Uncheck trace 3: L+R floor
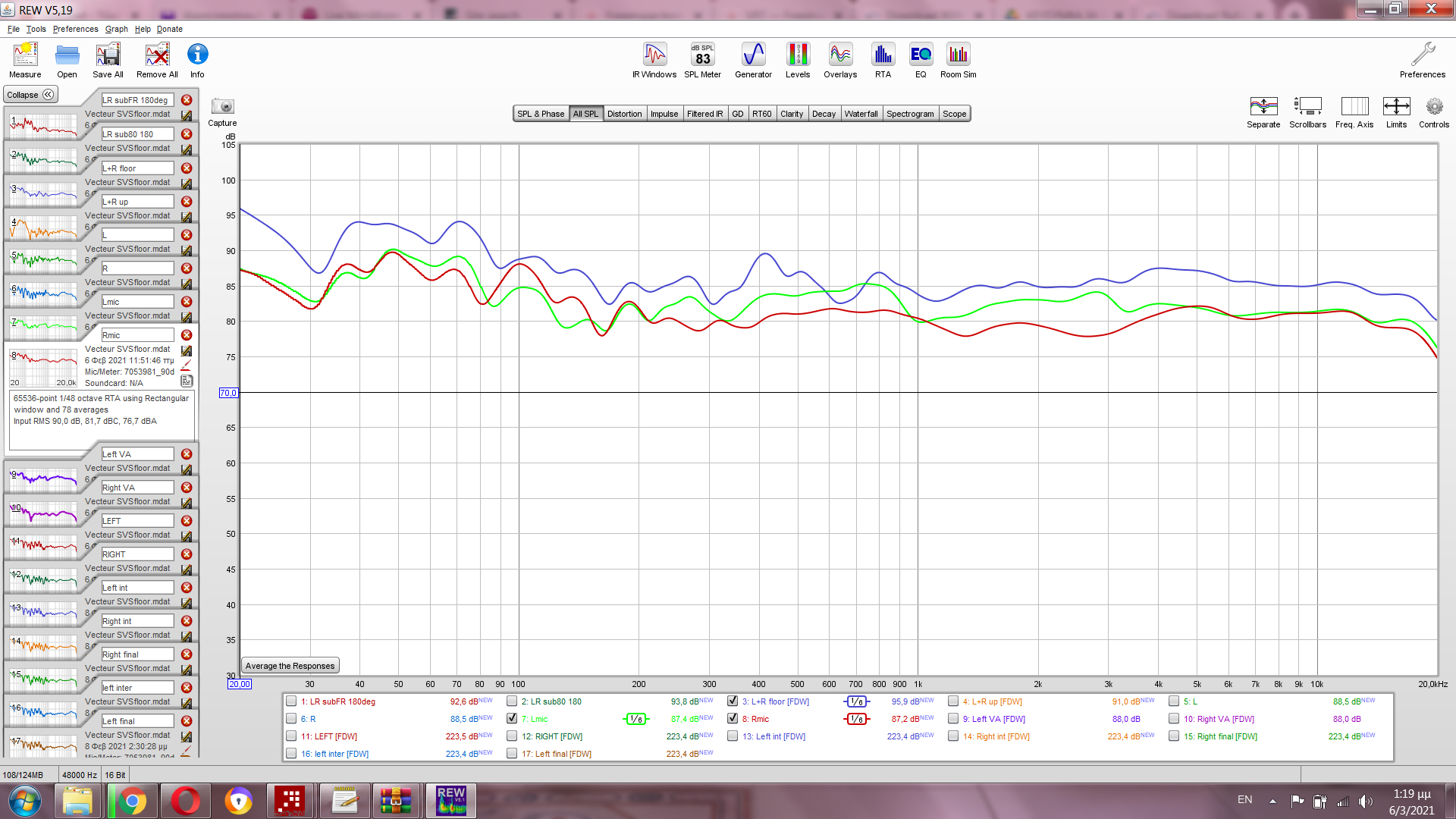 click(733, 701)
